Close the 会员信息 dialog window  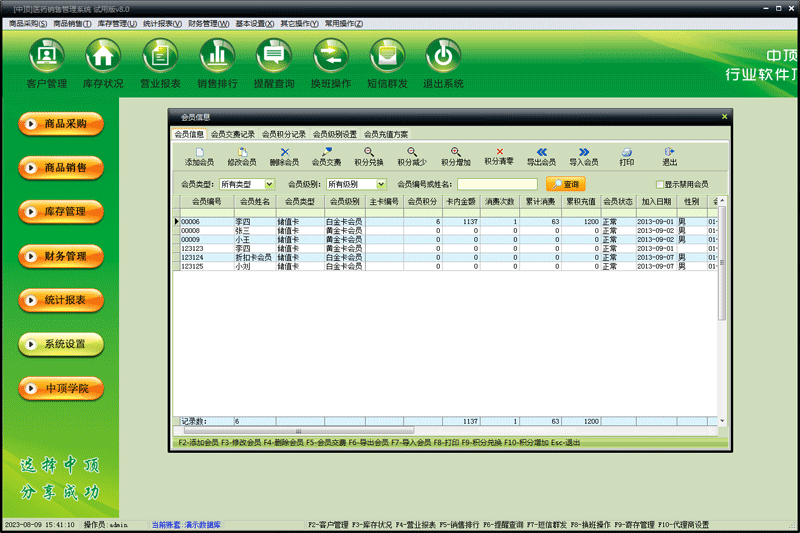724,117
